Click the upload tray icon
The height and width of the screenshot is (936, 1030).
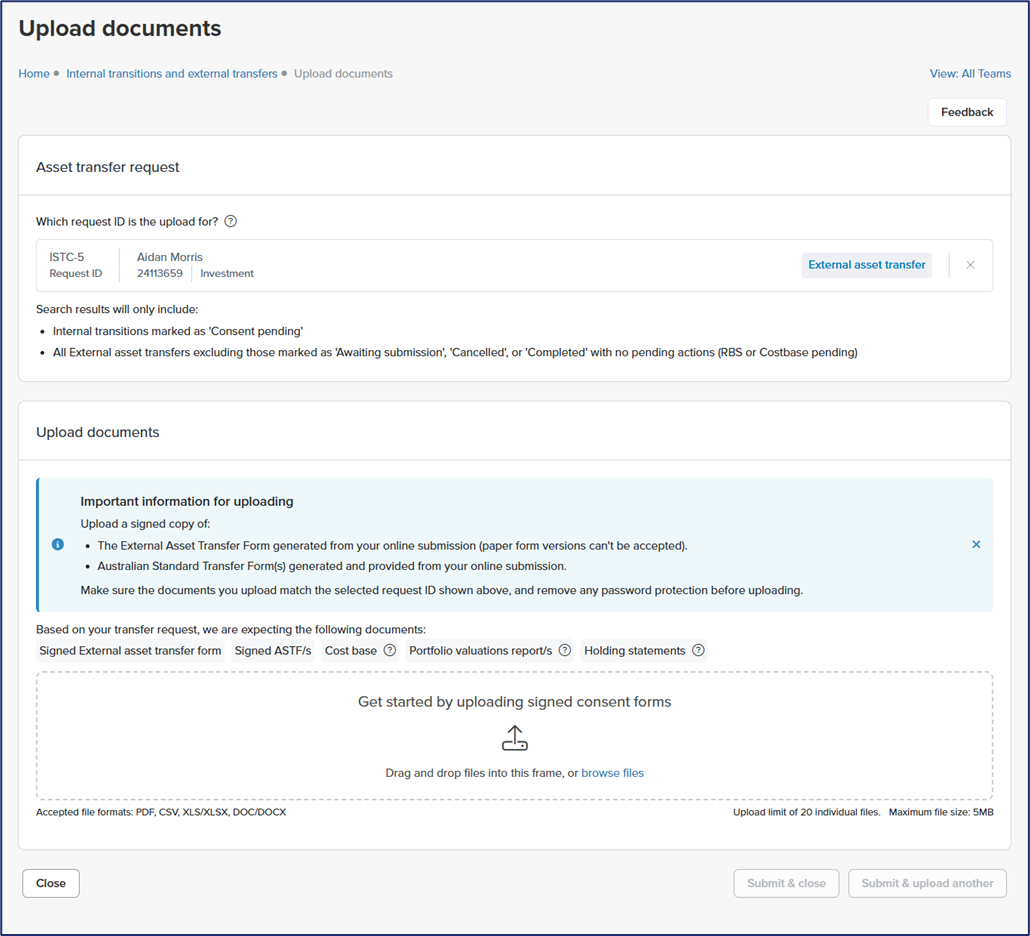pyautogui.click(x=514, y=738)
